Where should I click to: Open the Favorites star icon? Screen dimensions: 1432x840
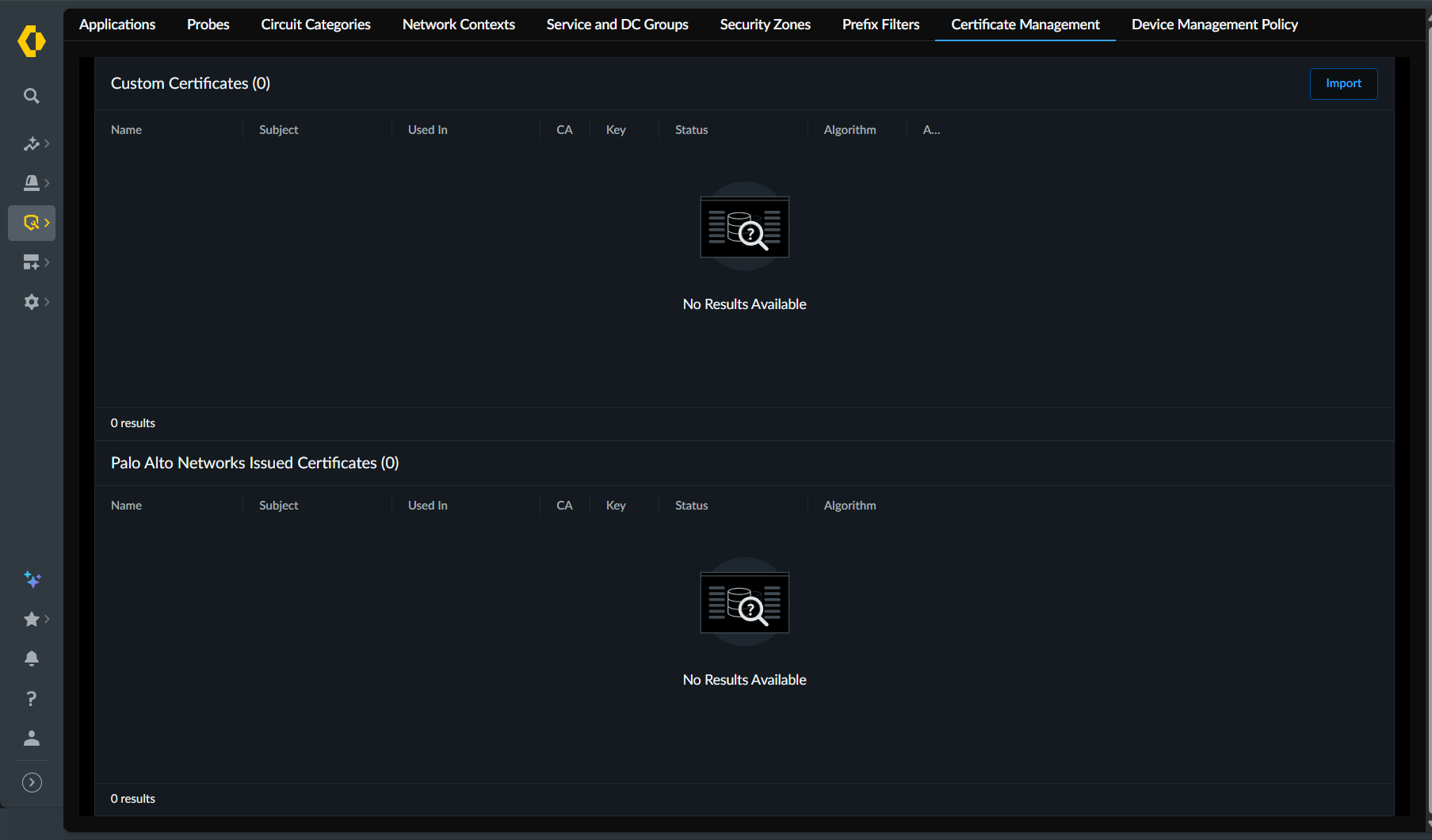tap(31, 619)
